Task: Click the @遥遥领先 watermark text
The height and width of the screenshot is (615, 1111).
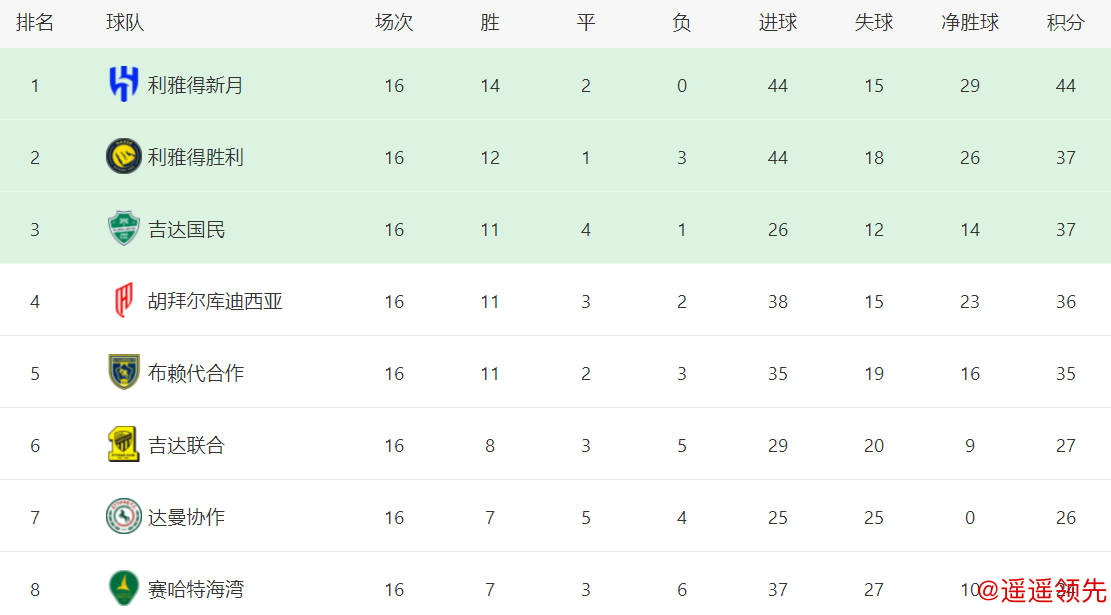Action: (x=1041, y=591)
